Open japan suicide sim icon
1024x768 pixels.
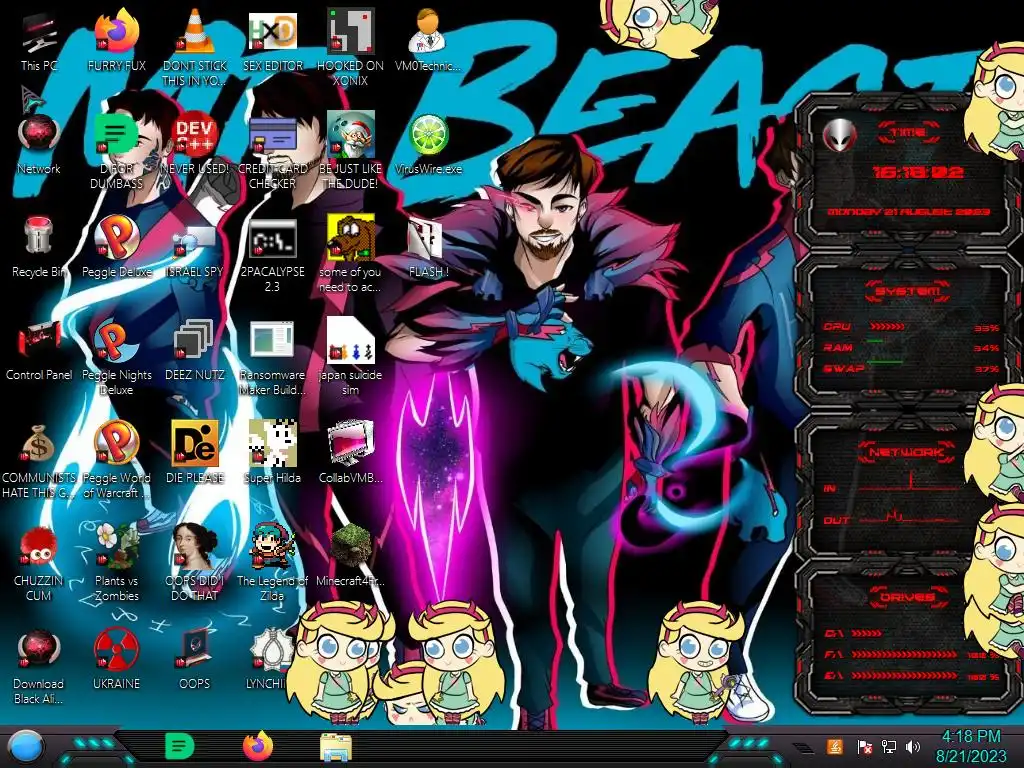[351, 358]
